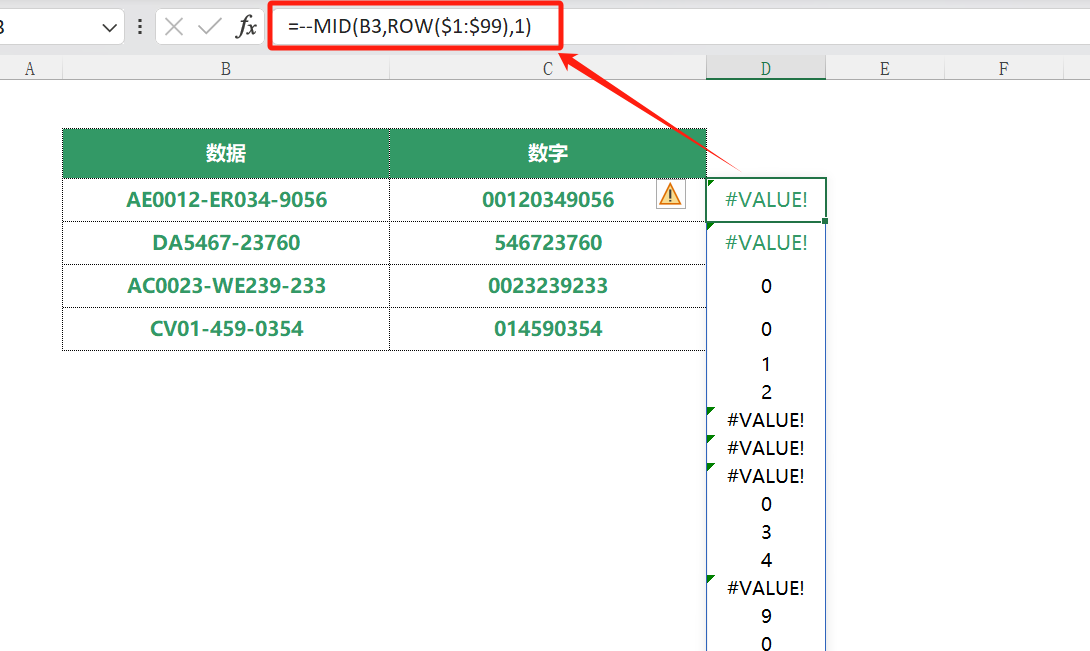Select column D header
The height and width of the screenshot is (651, 1090).
(765, 69)
